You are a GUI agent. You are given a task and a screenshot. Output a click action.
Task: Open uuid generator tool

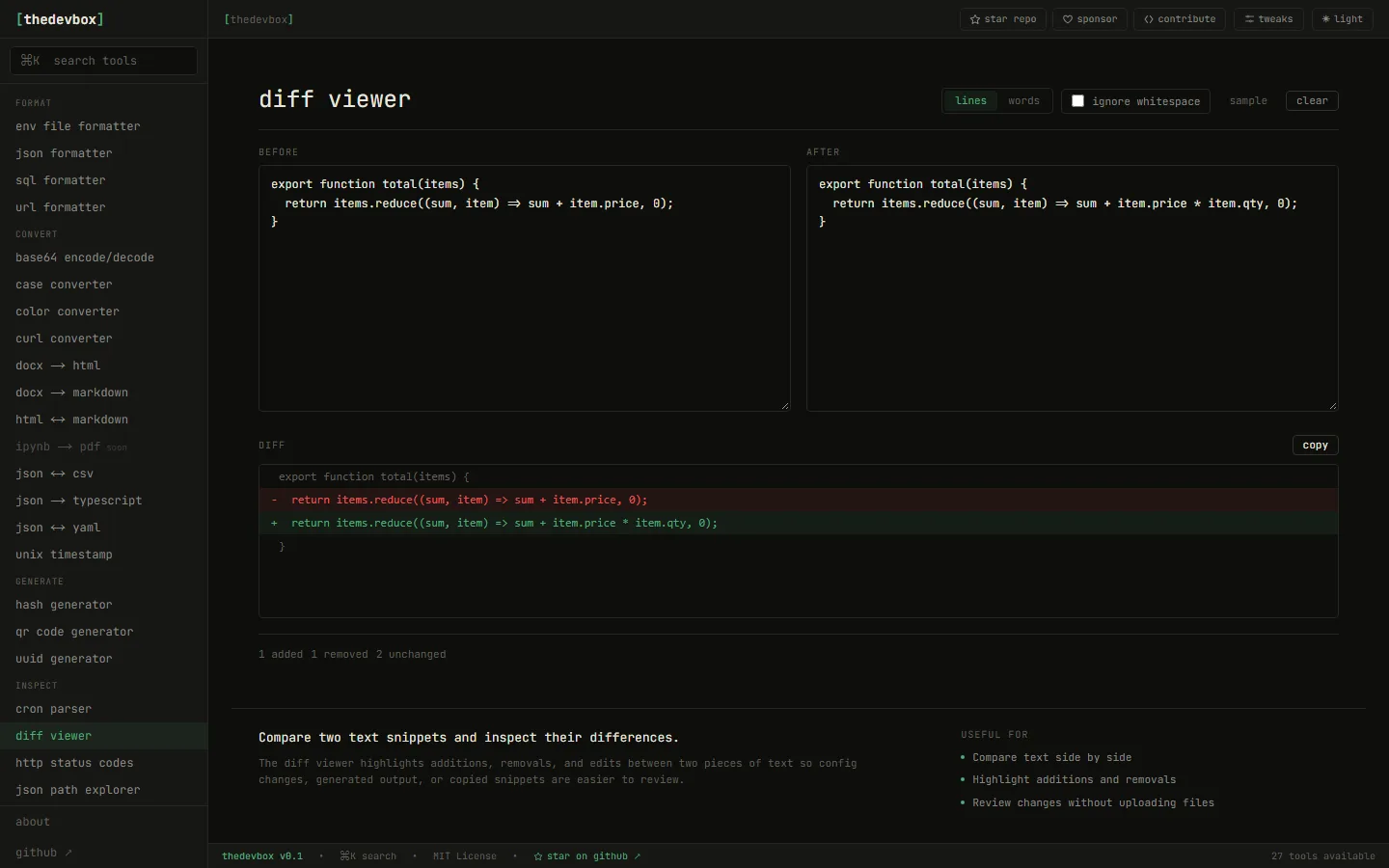click(x=103, y=659)
